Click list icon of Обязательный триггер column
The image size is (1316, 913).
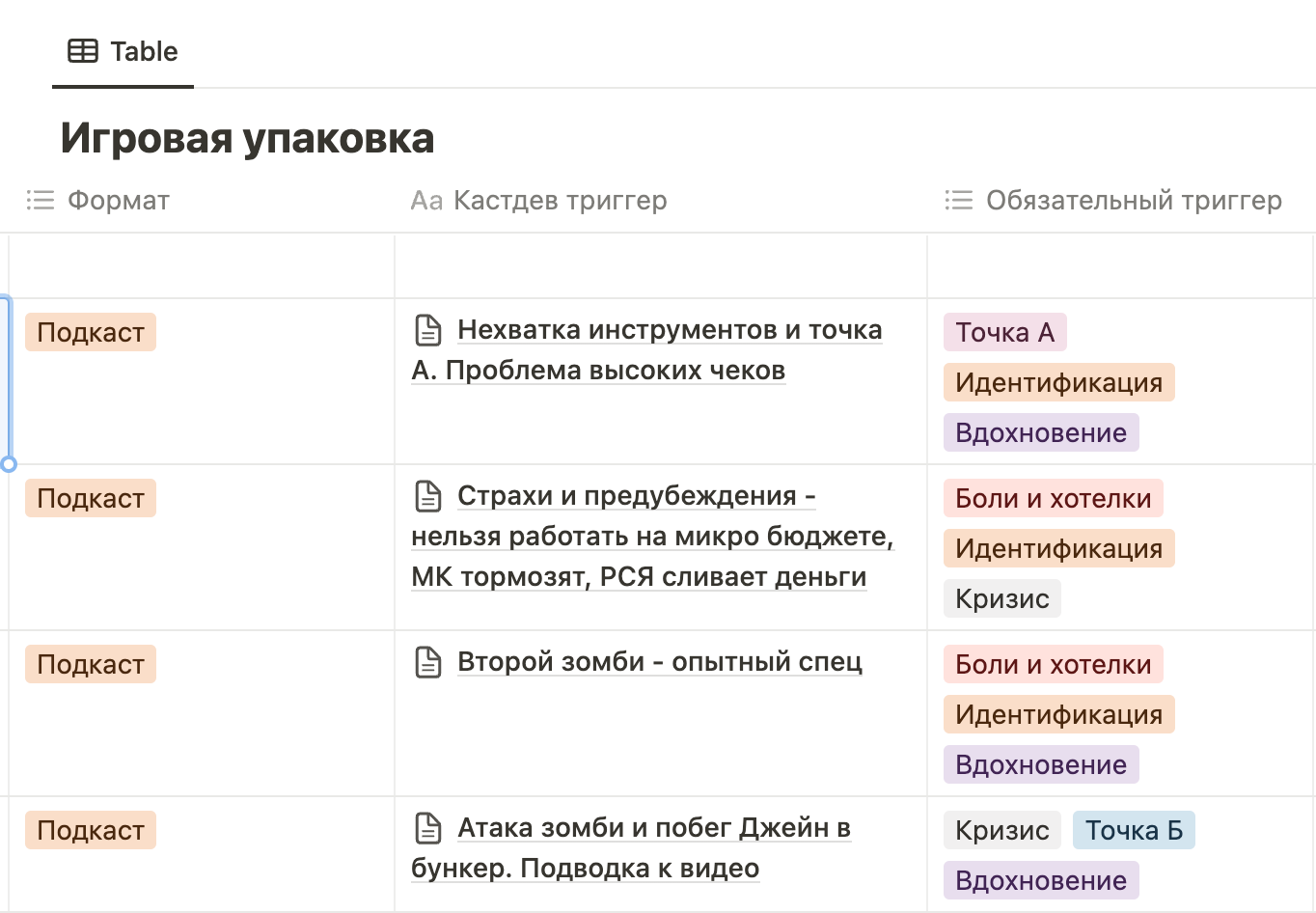(958, 200)
